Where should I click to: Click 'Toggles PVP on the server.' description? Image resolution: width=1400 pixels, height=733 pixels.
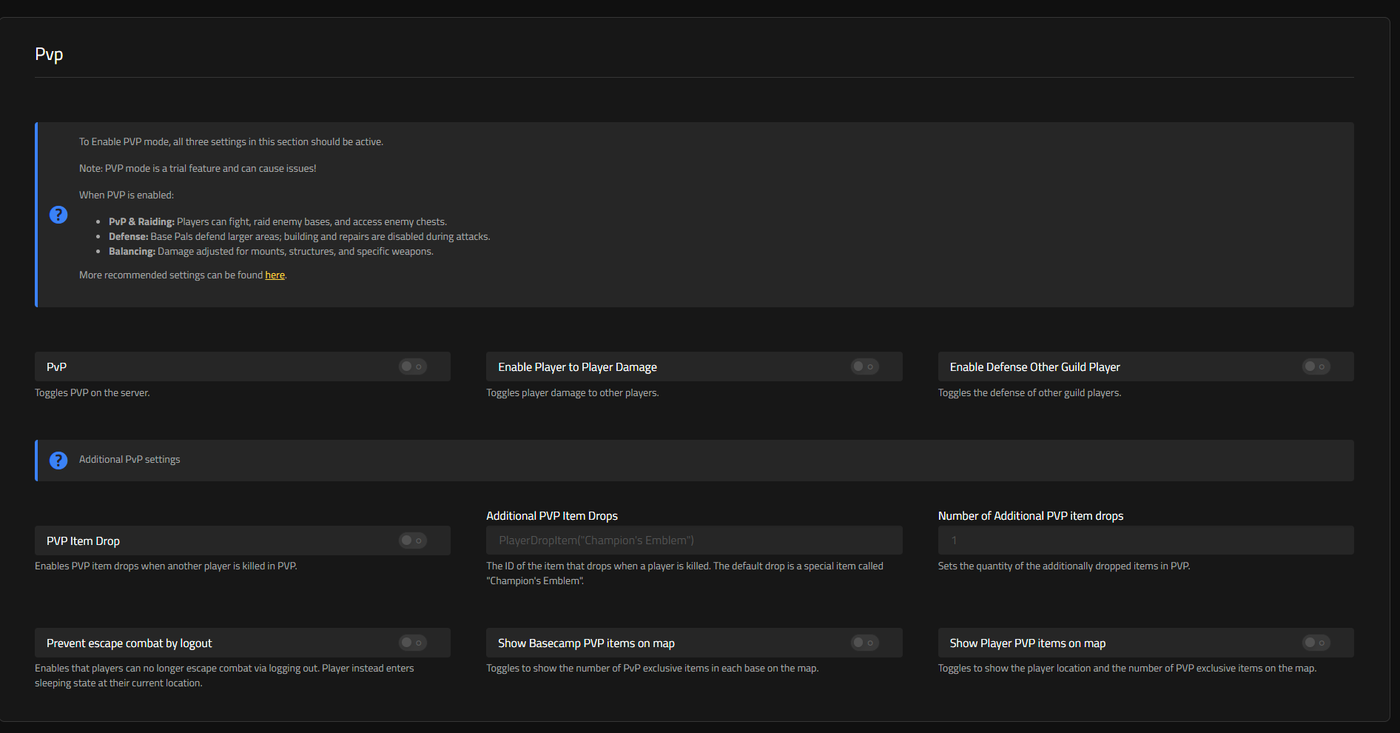pos(92,393)
